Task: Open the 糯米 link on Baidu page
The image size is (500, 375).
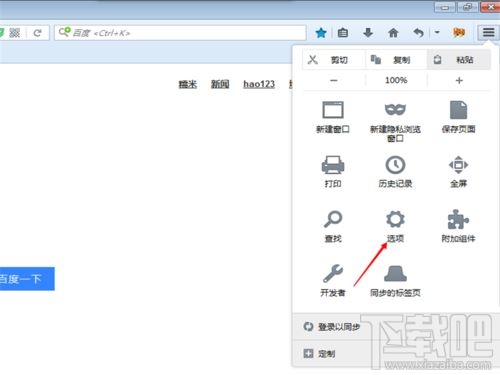Action: click(x=188, y=84)
